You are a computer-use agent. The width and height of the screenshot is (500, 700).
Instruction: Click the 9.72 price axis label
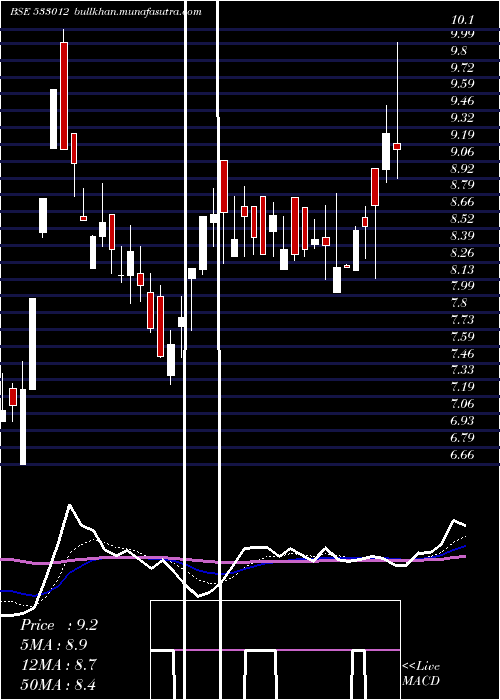[x=462, y=67]
